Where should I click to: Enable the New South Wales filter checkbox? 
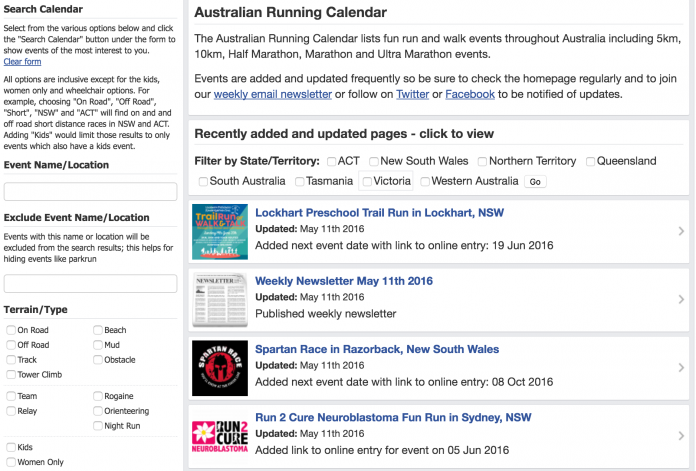pyautogui.click(x=374, y=162)
